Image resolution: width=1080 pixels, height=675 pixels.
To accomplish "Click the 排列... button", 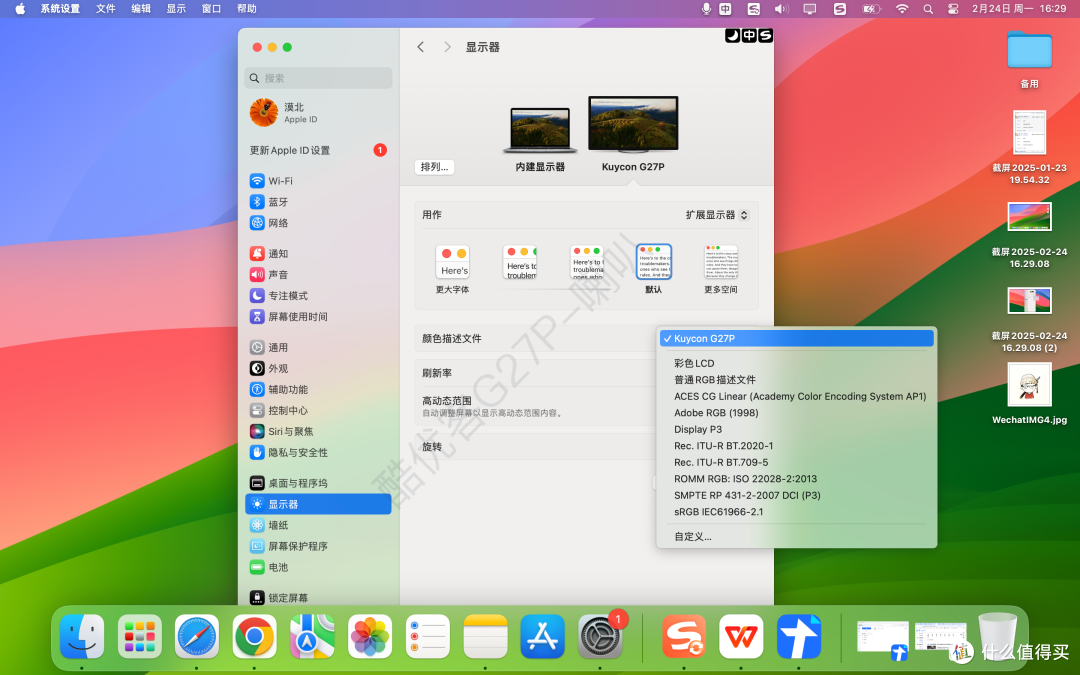I will (x=434, y=166).
